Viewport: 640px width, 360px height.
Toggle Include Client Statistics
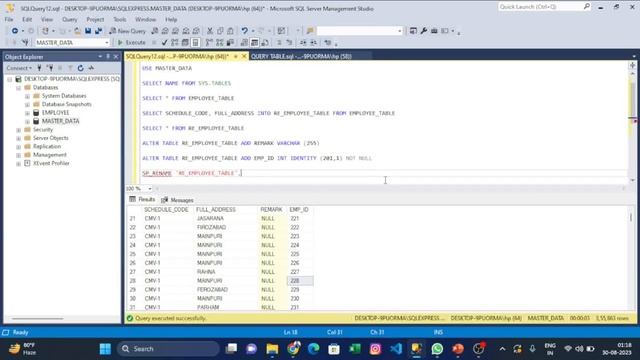click(230, 42)
